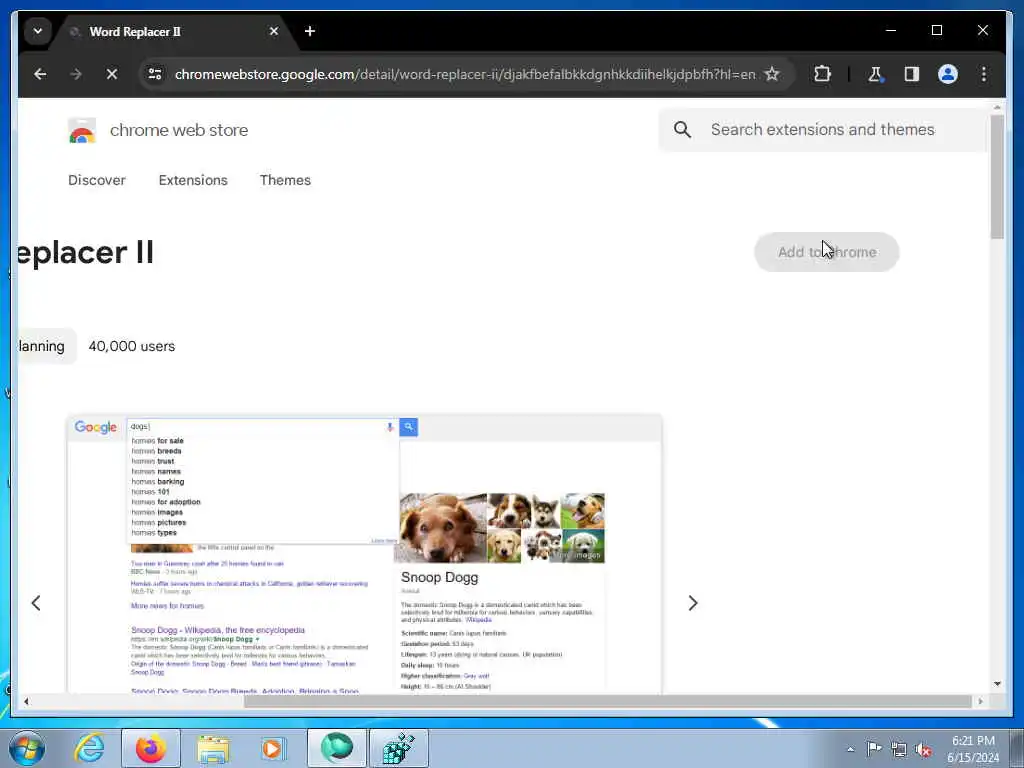
Task: Click the browser forward arrow
Action: click(x=76, y=74)
